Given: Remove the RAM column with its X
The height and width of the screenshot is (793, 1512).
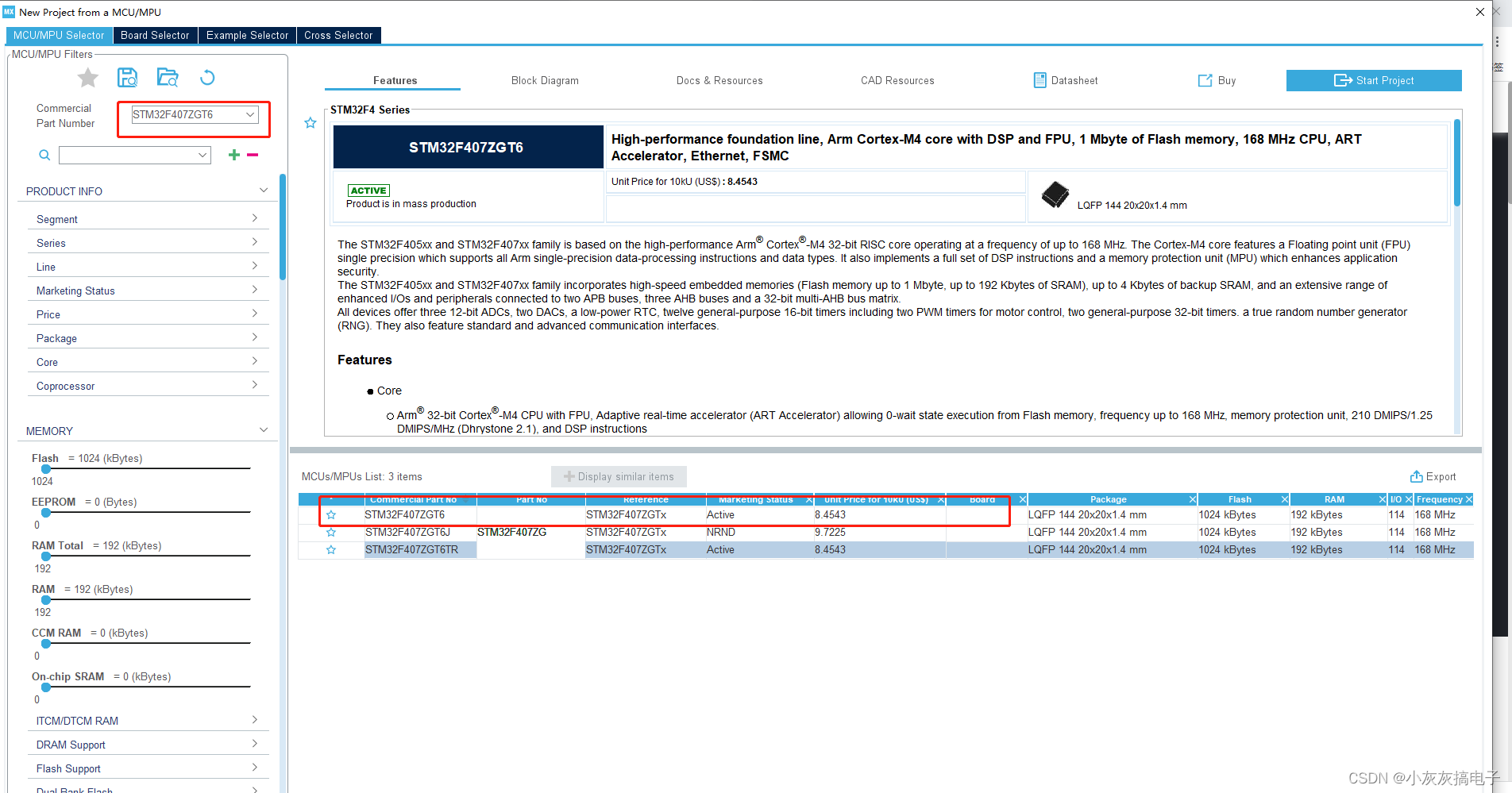Looking at the screenshot, I should (1383, 499).
